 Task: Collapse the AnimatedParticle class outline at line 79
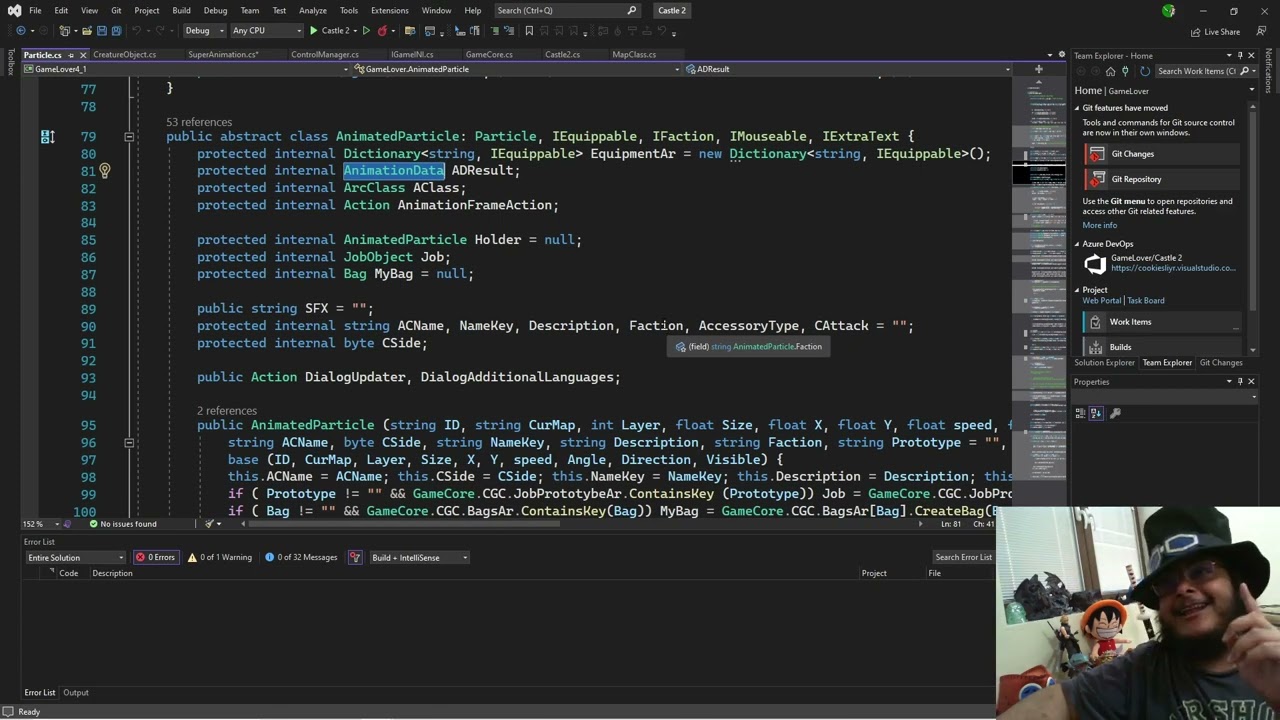(x=129, y=137)
